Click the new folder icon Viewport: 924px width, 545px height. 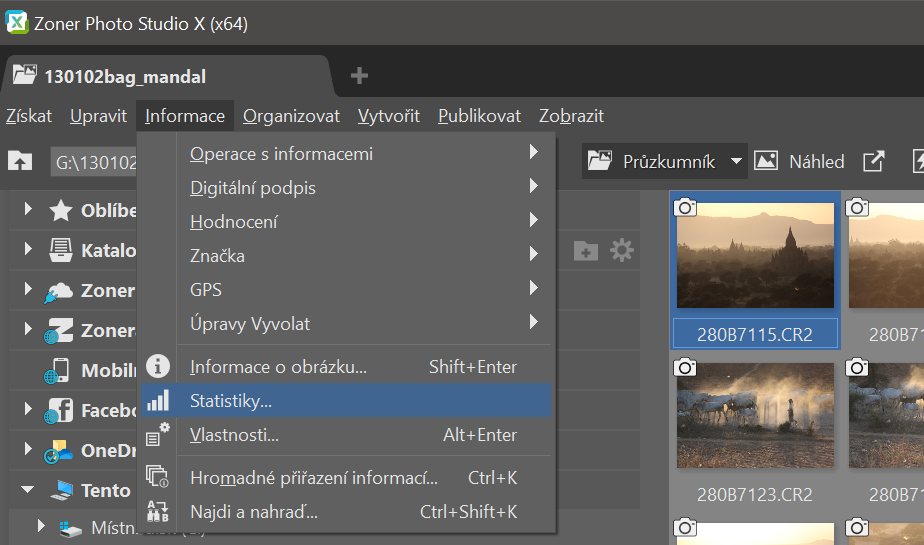click(586, 251)
